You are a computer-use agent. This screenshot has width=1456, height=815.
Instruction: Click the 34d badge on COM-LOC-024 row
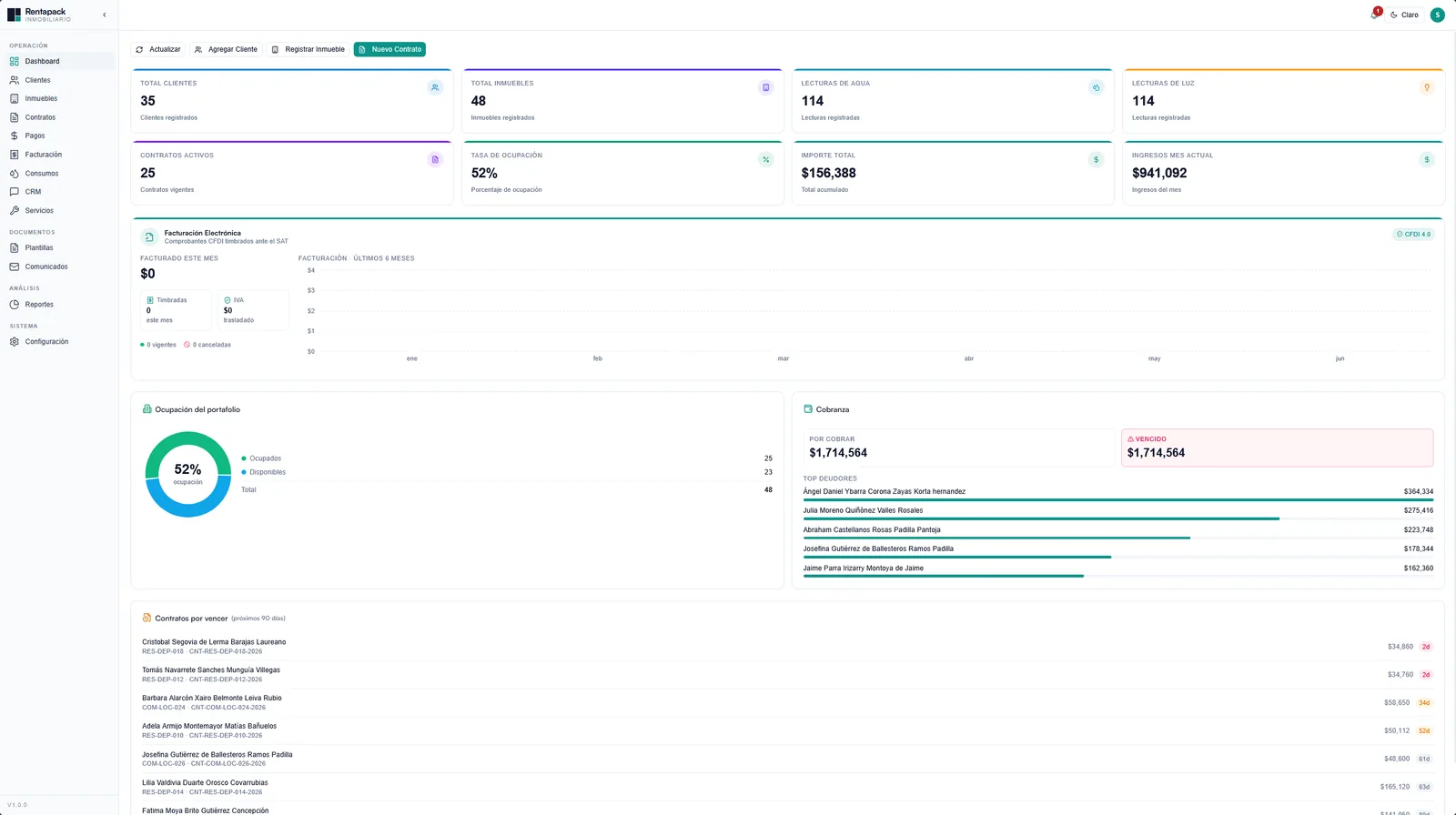coord(1424,703)
